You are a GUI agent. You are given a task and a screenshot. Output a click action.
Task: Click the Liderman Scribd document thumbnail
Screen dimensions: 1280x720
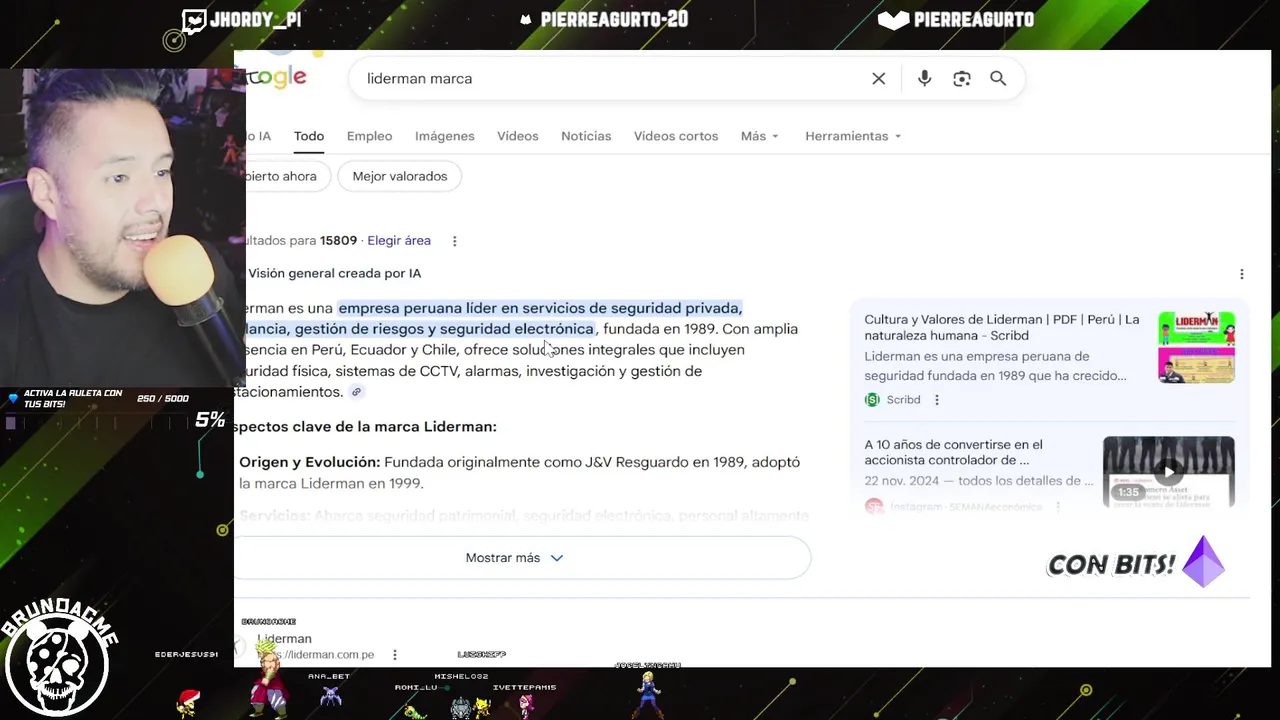(1196, 347)
